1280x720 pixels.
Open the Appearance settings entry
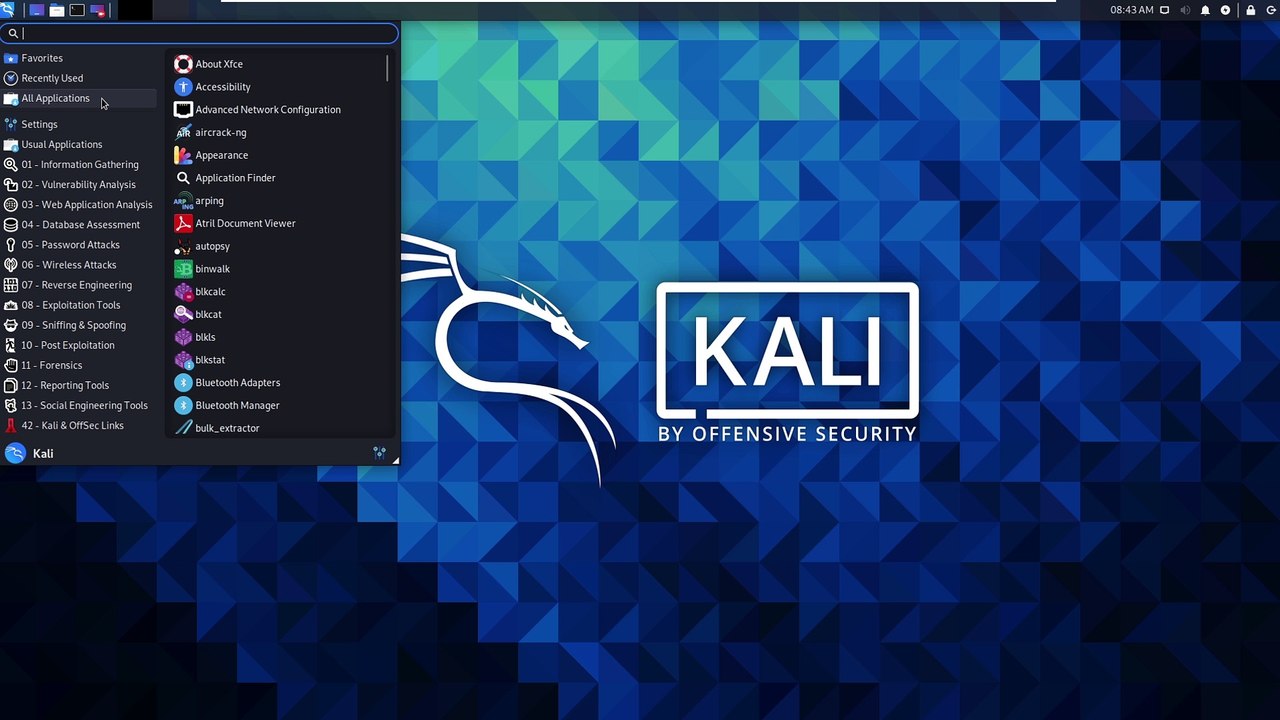[276, 155]
